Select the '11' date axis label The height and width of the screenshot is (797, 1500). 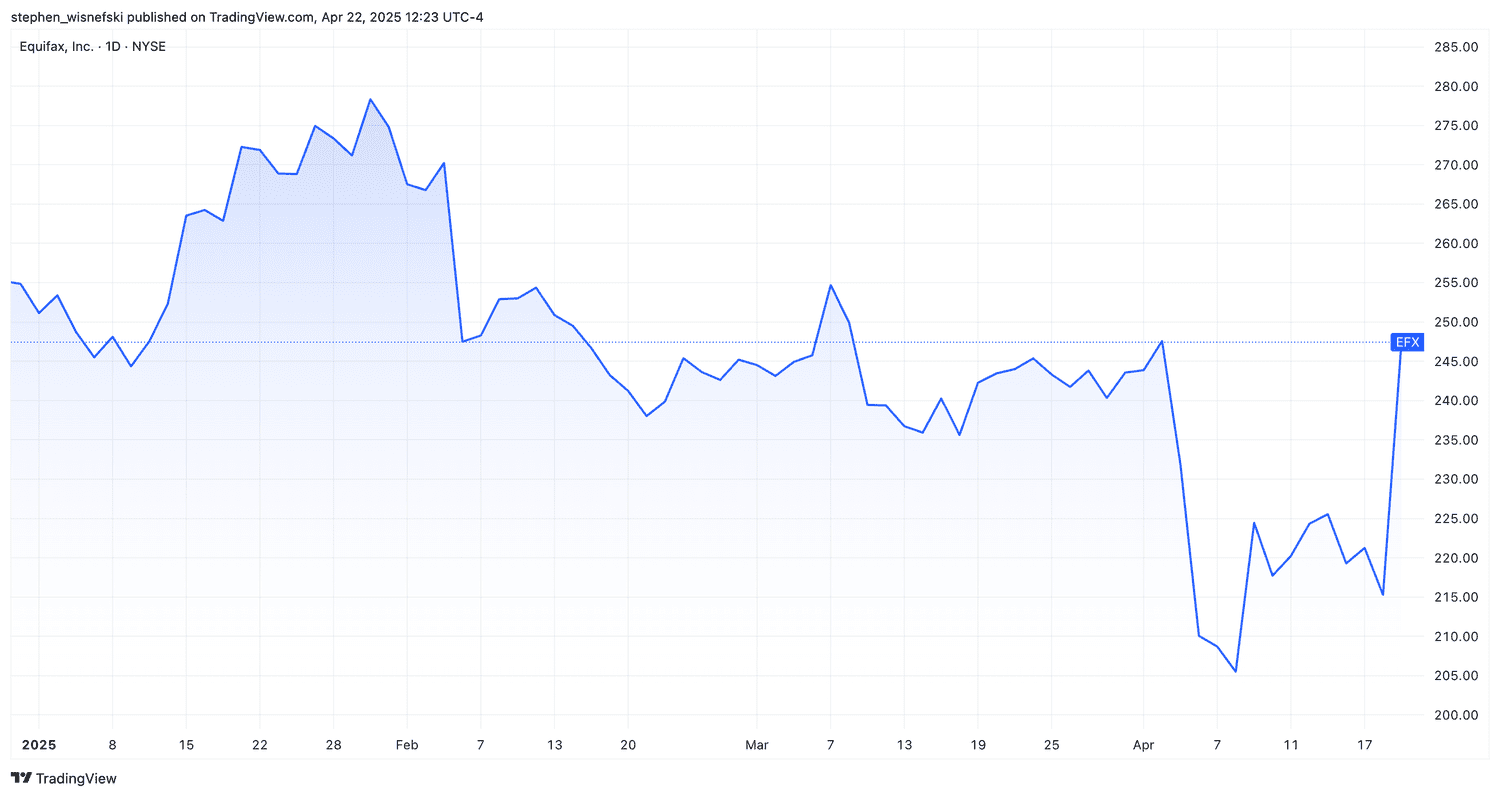[1291, 746]
